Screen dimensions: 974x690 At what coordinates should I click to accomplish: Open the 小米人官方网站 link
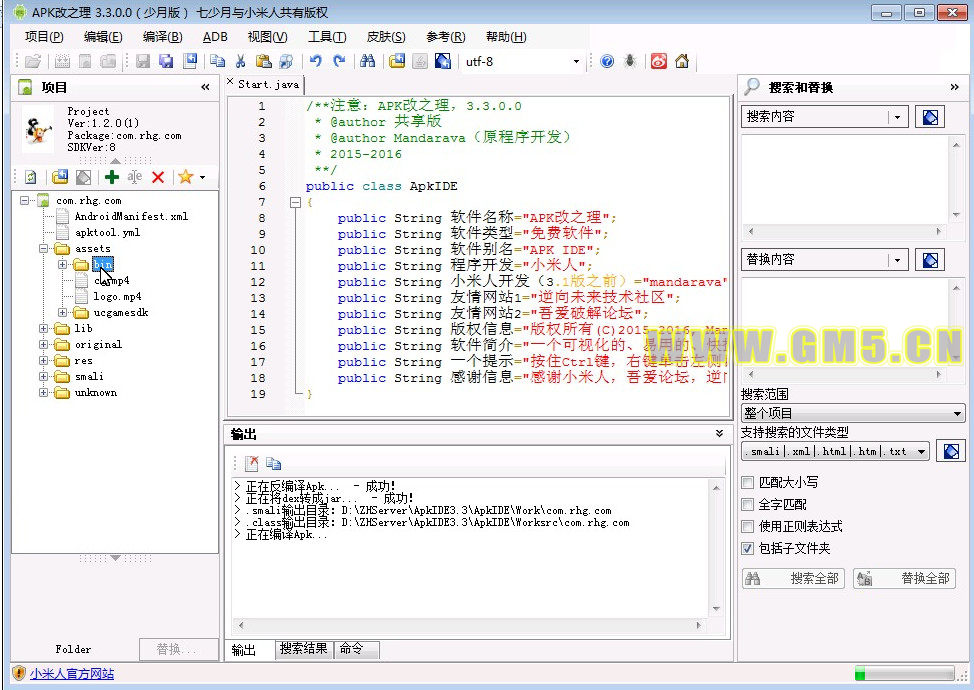[72, 674]
